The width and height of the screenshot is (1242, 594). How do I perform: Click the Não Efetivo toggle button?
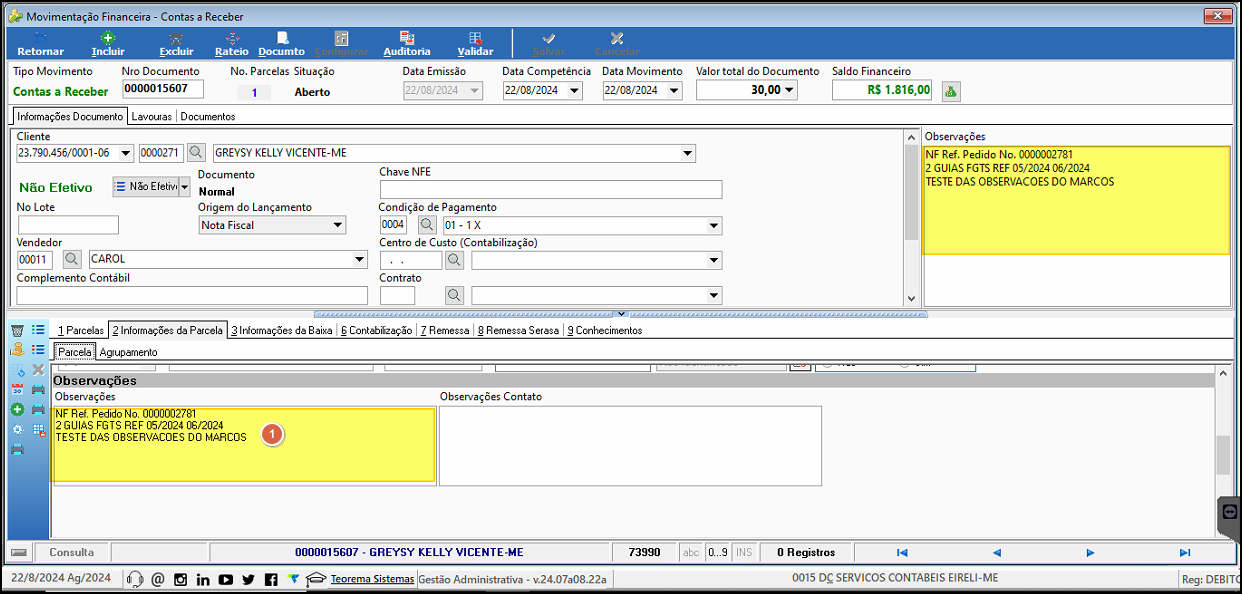coord(146,186)
